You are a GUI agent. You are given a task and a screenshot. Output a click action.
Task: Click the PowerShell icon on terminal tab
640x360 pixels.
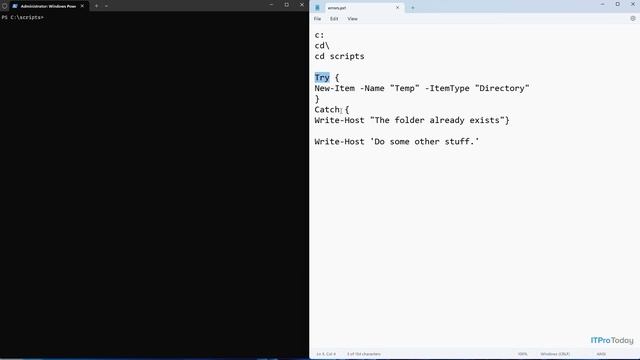(x=15, y=6)
